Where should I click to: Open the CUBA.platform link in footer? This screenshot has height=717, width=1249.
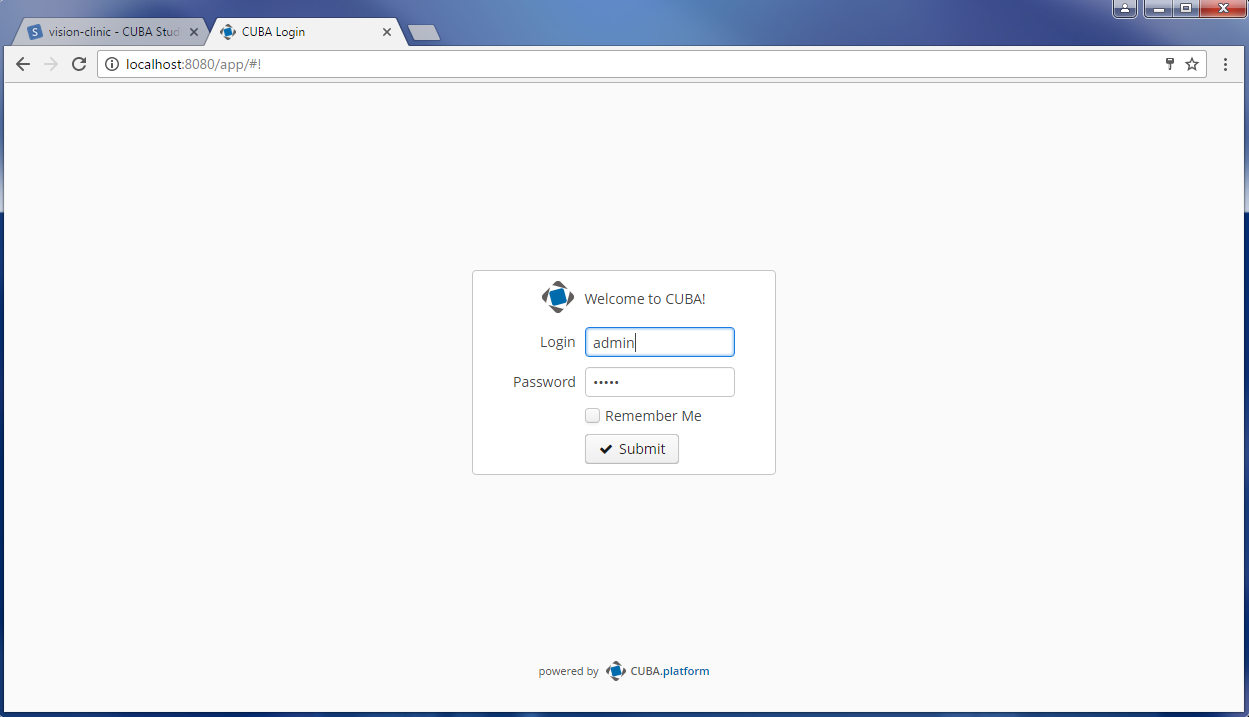click(670, 671)
